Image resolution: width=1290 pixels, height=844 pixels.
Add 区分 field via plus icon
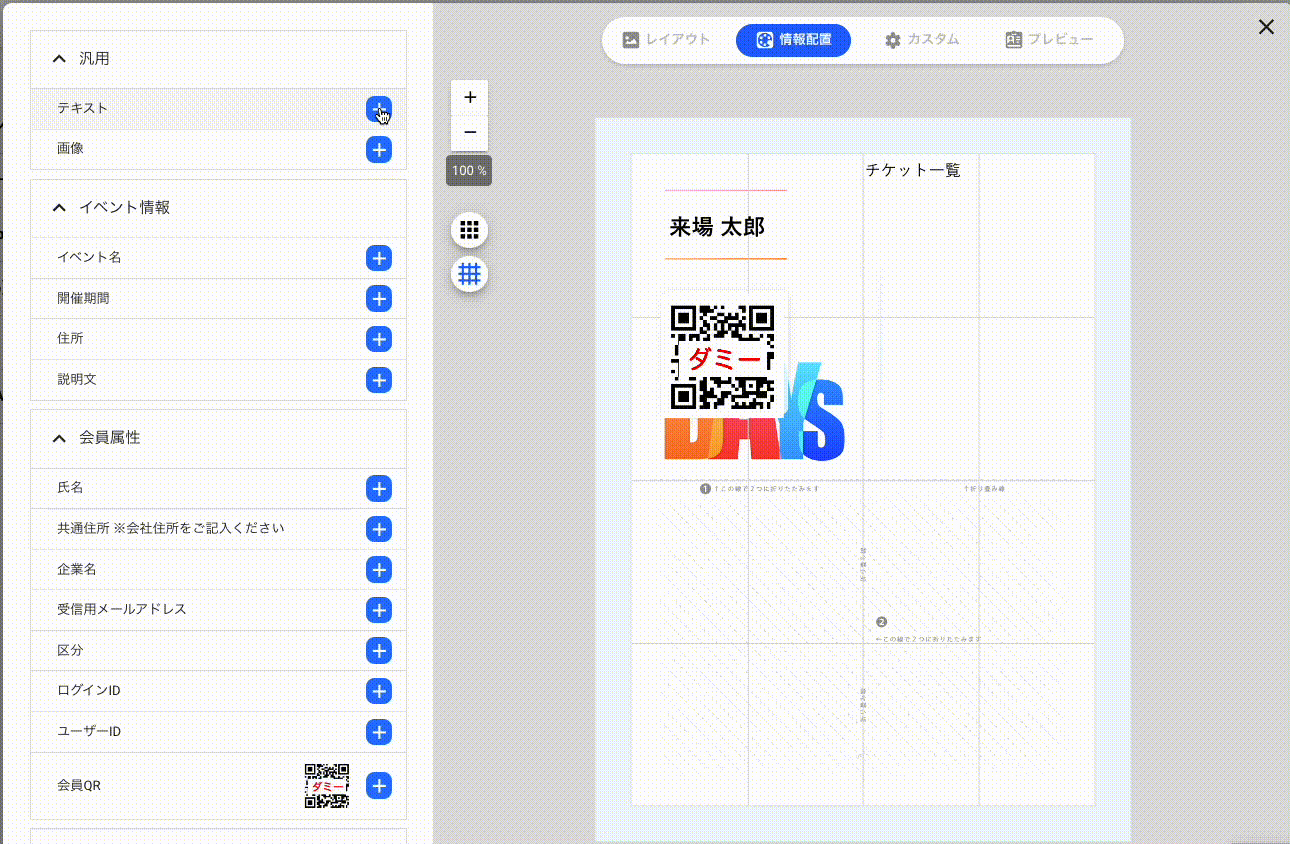point(378,651)
